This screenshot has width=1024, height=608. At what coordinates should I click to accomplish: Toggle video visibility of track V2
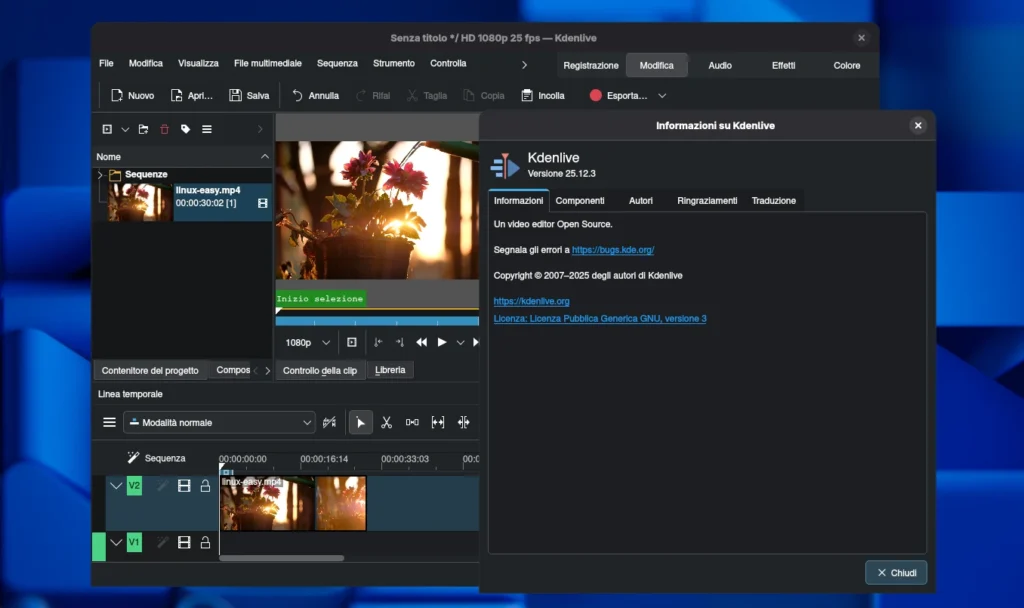click(184, 486)
